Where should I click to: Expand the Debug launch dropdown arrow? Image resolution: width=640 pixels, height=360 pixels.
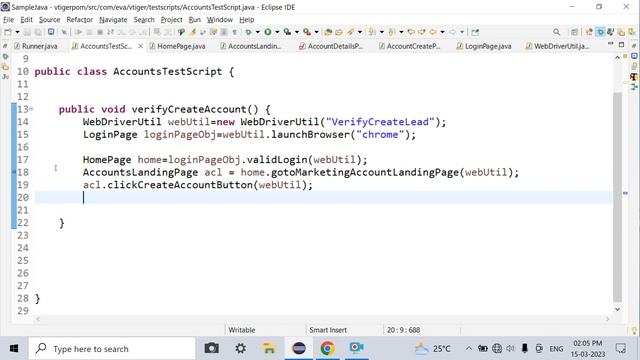coord(258,32)
